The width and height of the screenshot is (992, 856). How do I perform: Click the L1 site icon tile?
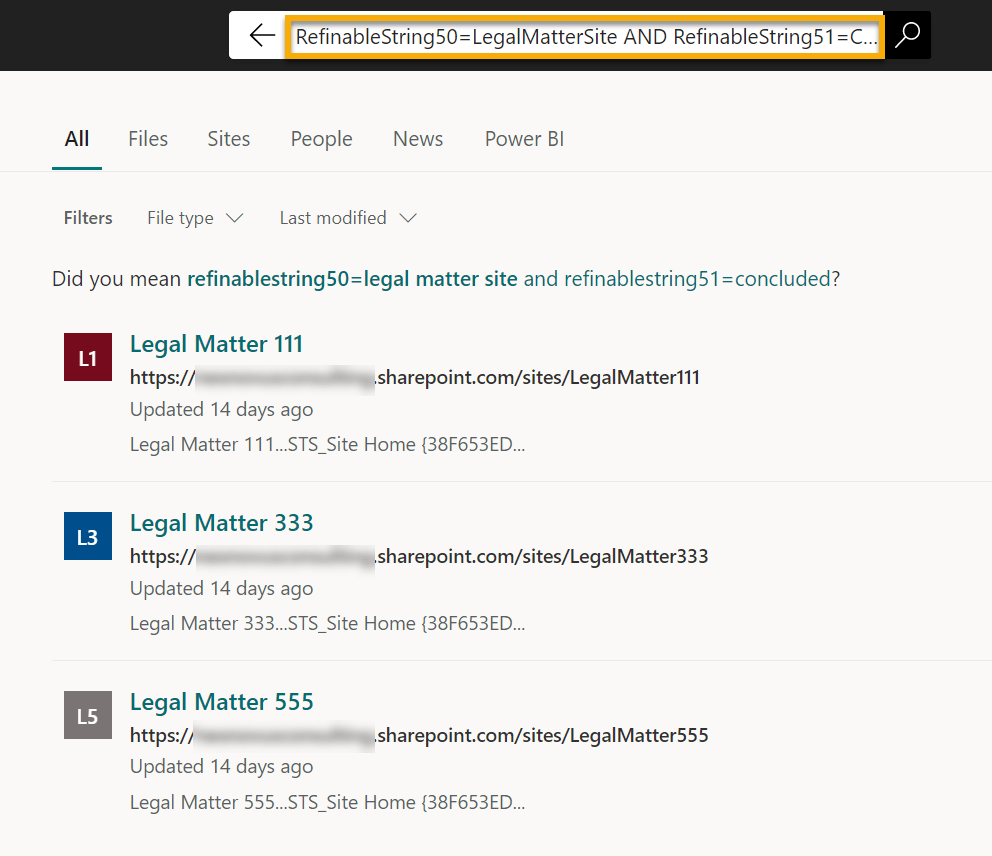click(x=88, y=357)
